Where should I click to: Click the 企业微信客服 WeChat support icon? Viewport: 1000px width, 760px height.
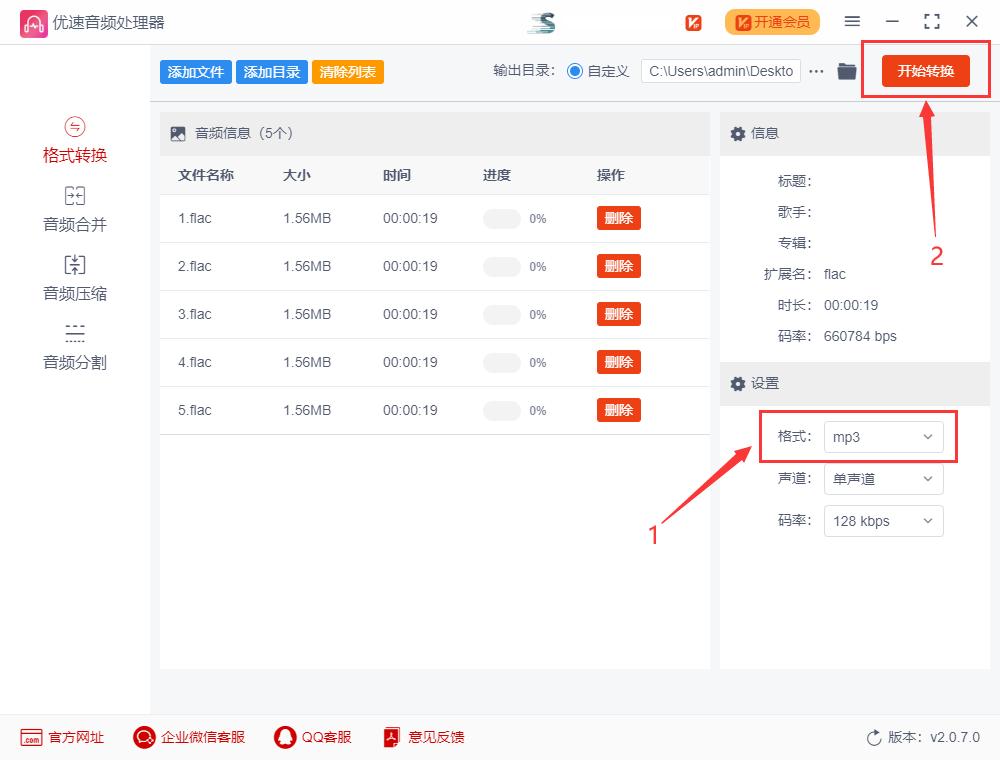point(145,737)
